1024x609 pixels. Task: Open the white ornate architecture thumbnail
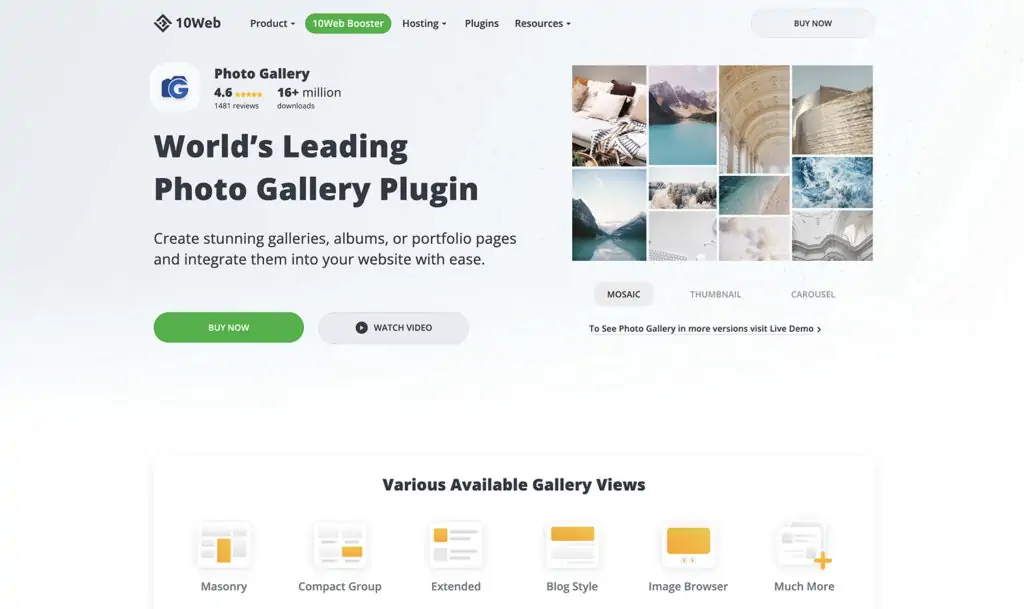point(832,236)
